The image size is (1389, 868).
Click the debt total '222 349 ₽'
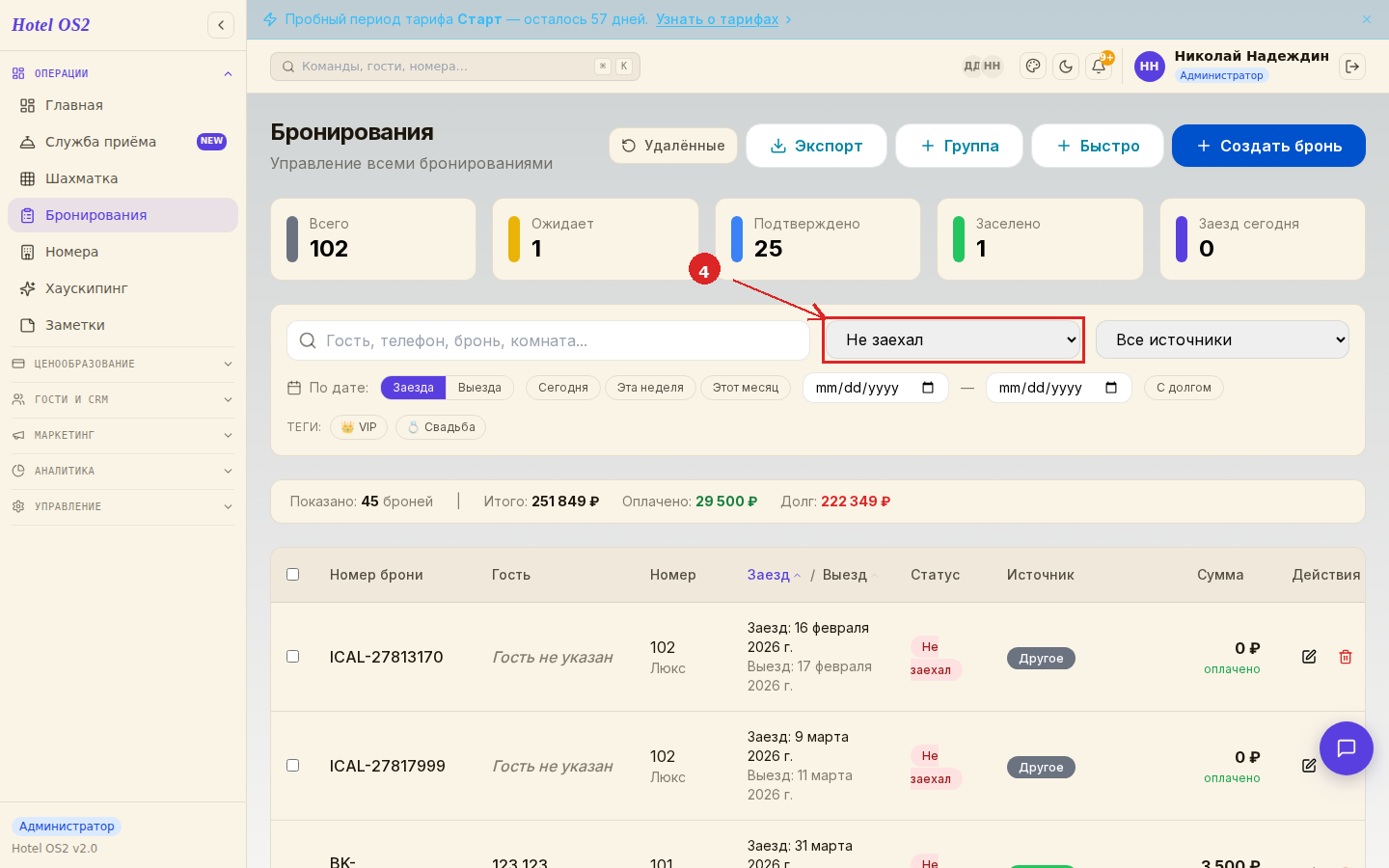pyautogui.click(x=856, y=502)
